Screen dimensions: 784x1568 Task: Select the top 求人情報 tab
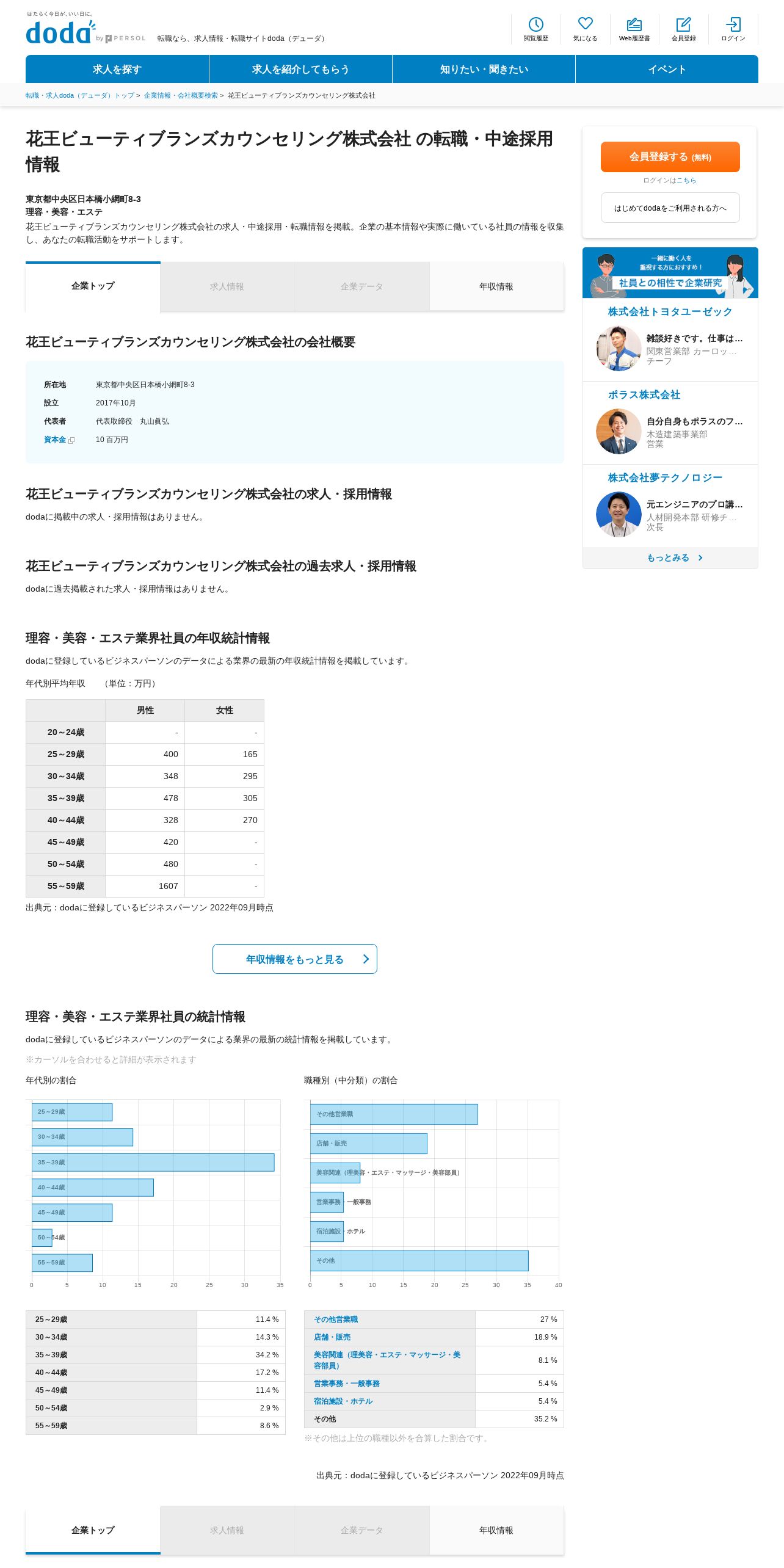click(x=227, y=286)
